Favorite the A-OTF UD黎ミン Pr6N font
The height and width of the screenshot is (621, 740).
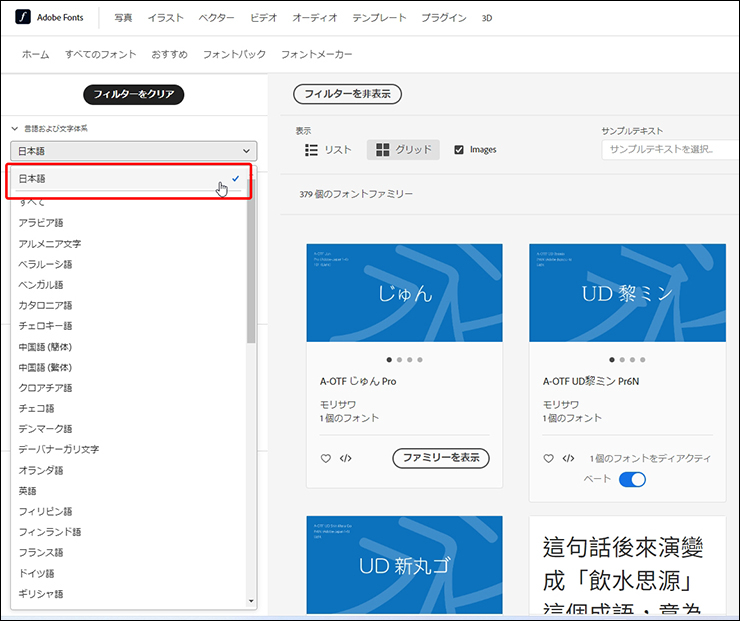[548, 458]
